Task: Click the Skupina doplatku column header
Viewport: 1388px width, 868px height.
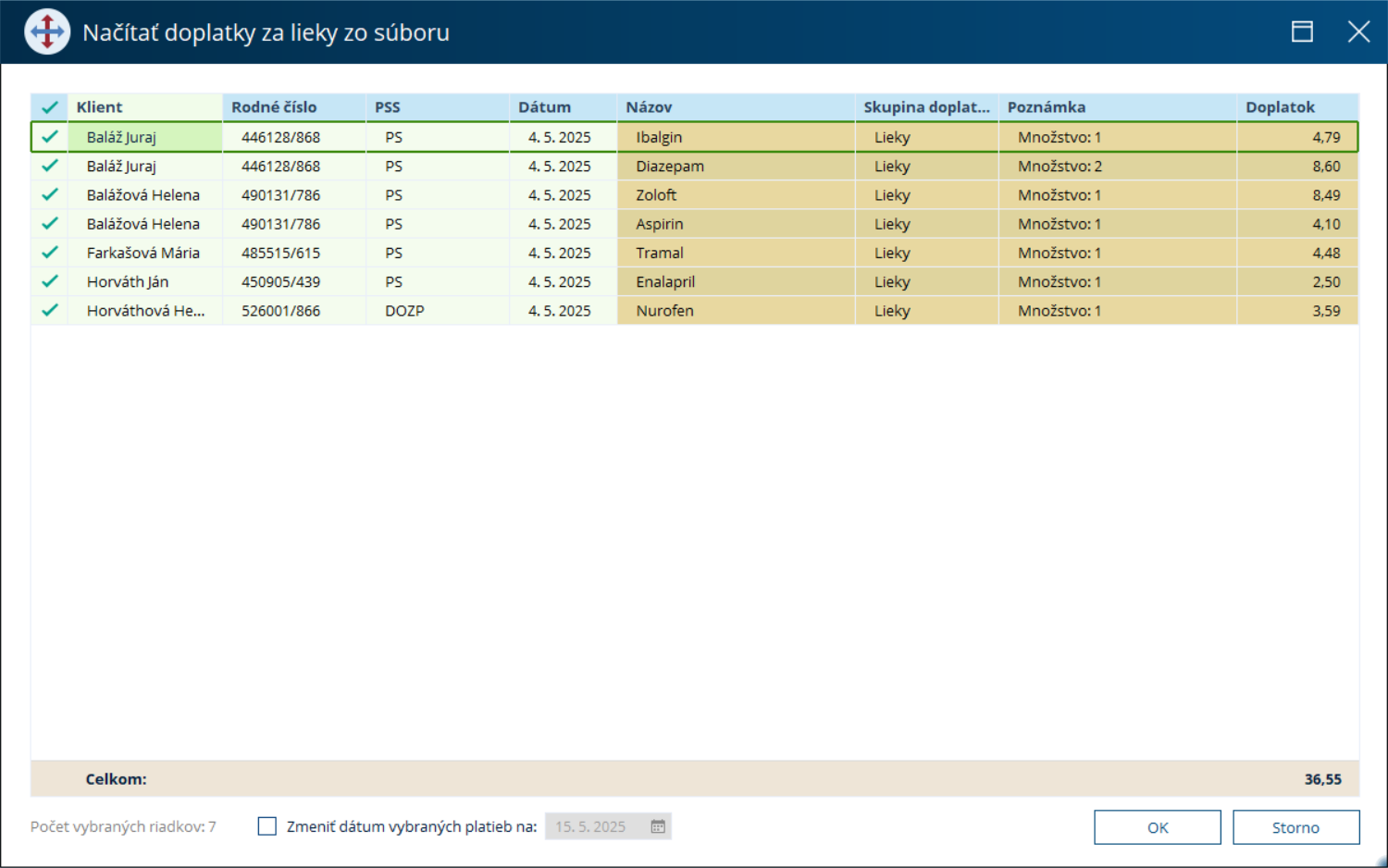Action: click(927, 107)
